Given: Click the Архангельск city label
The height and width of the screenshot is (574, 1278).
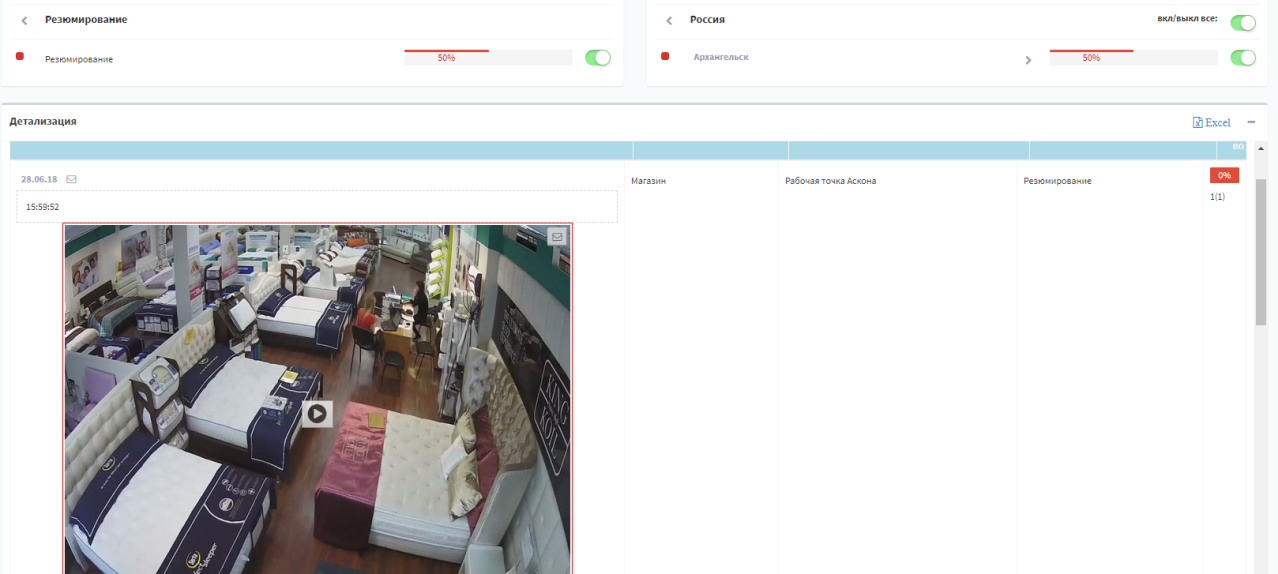Looking at the screenshot, I should coord(721,57).
